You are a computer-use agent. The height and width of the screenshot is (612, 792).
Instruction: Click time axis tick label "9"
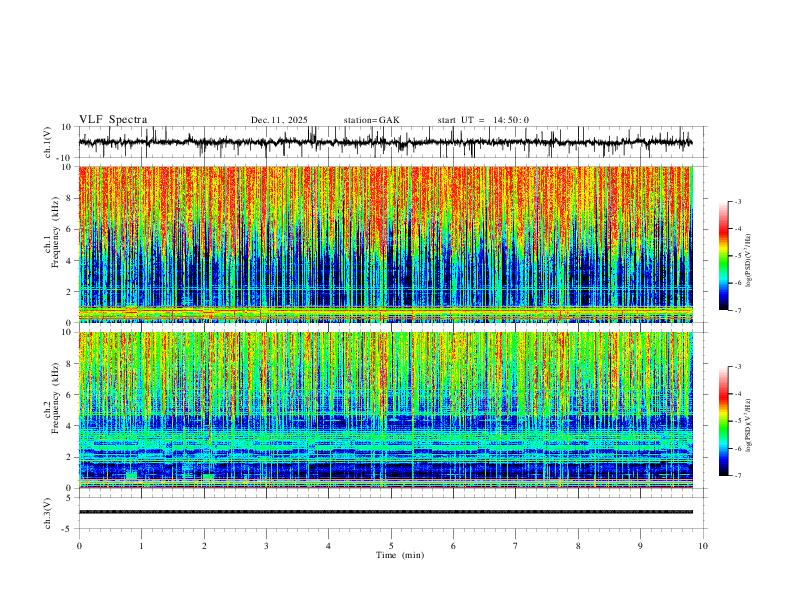coord(640,546)
